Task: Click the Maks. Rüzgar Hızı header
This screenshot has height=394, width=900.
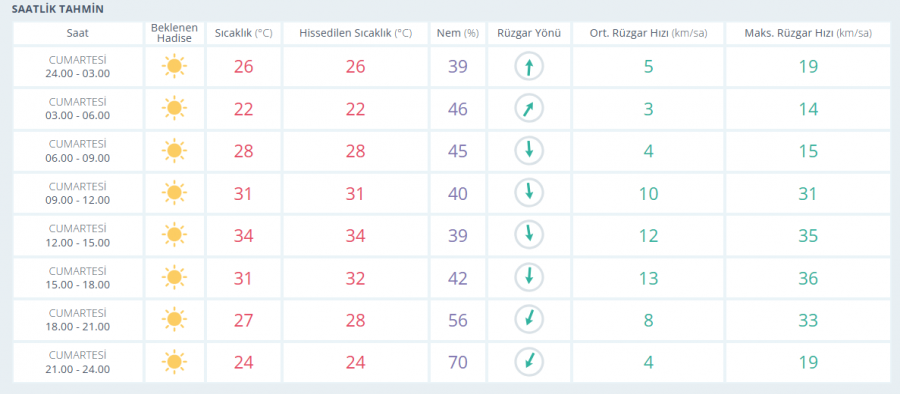Action: point(808,33)
